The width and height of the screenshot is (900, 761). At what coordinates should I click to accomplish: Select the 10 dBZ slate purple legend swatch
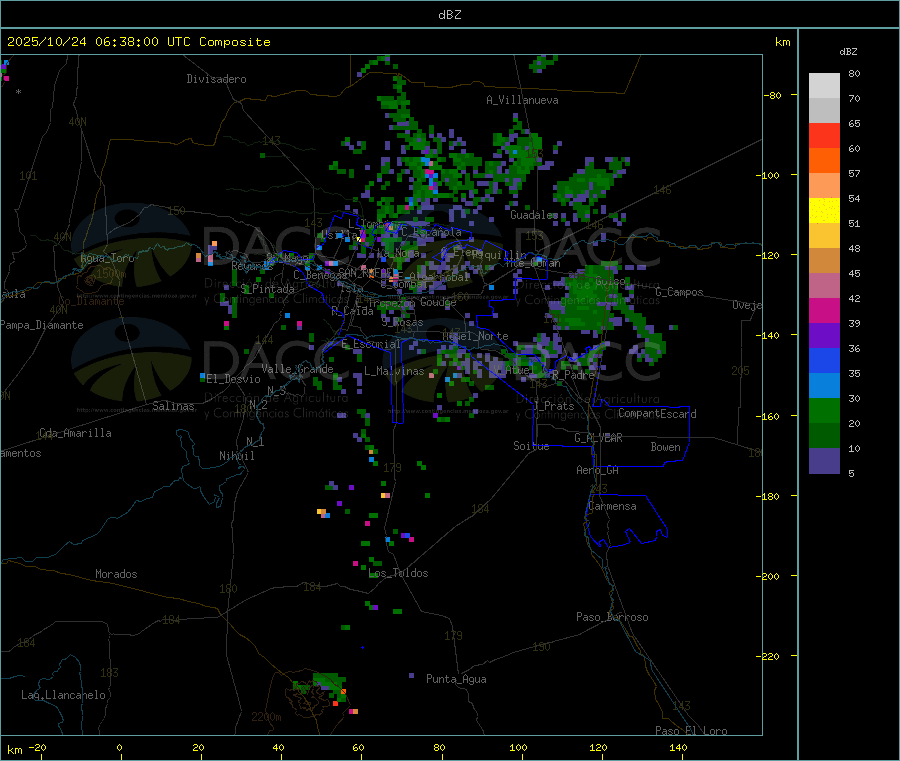tap(824, 461)
